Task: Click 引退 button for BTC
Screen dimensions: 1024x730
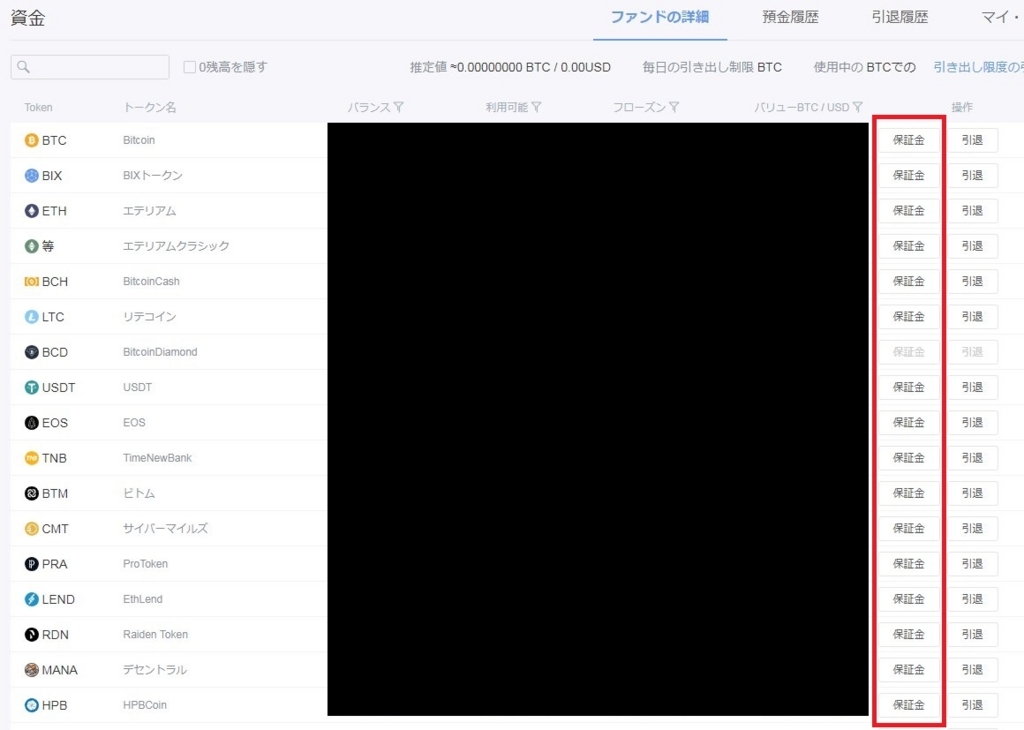Action: tap(972, 140)
